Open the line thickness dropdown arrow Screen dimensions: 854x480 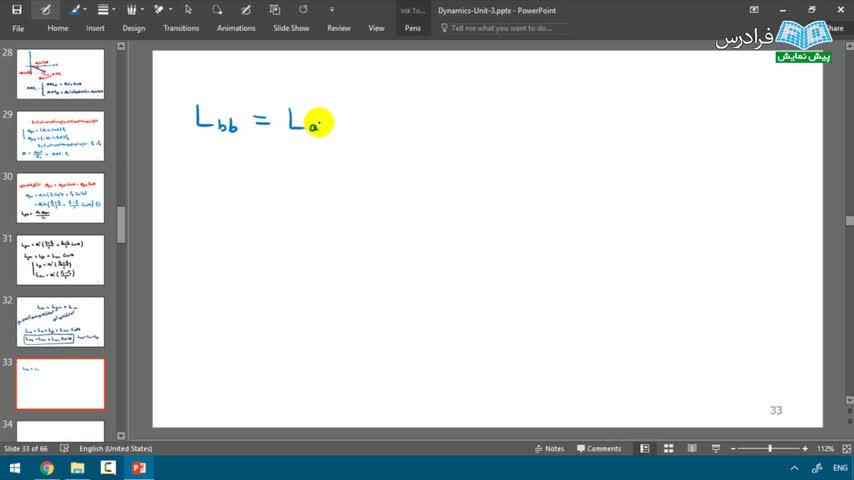coord(113,10)
